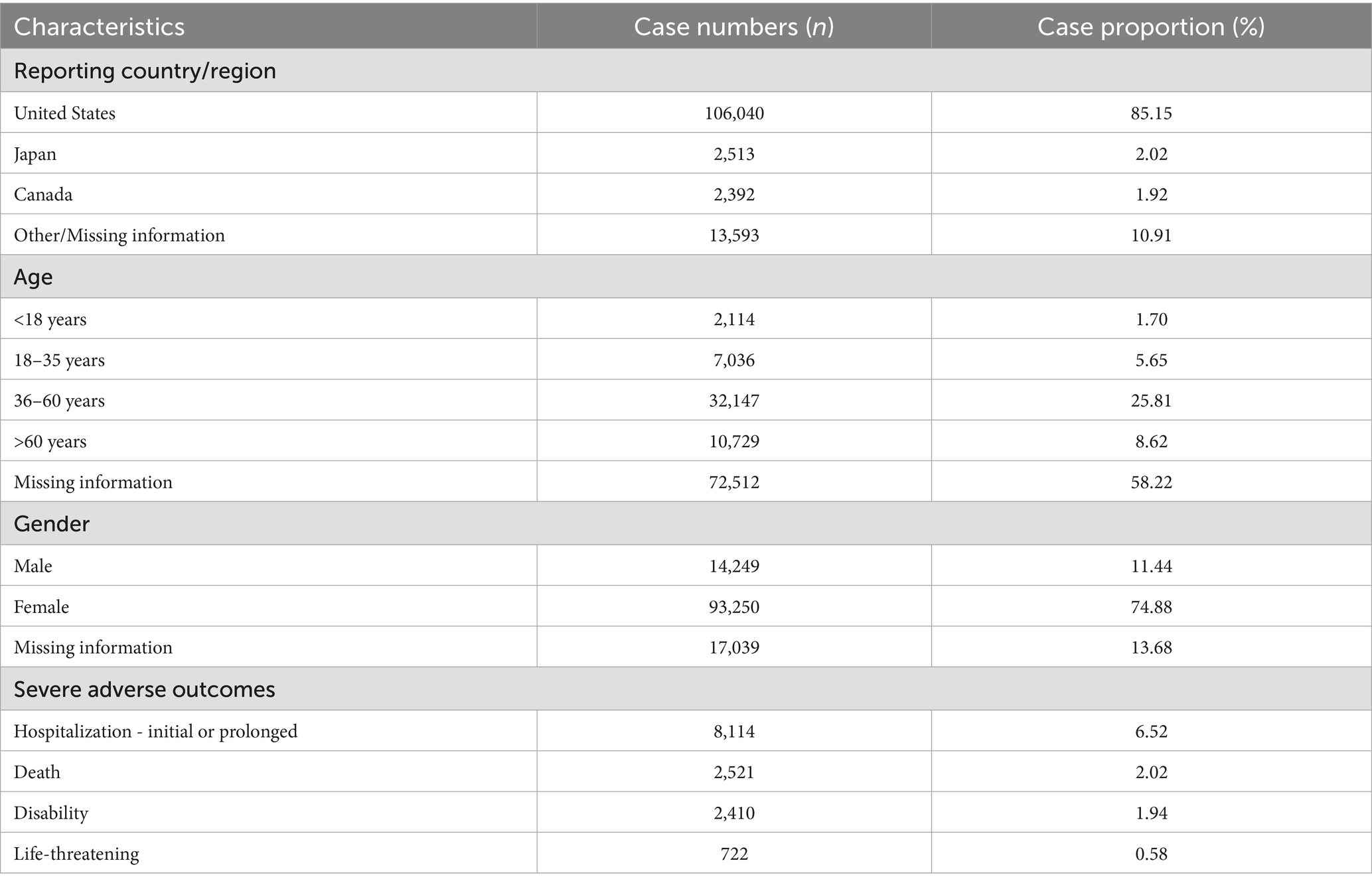Select the Reporting country/region section row

[x=145, y=70]
